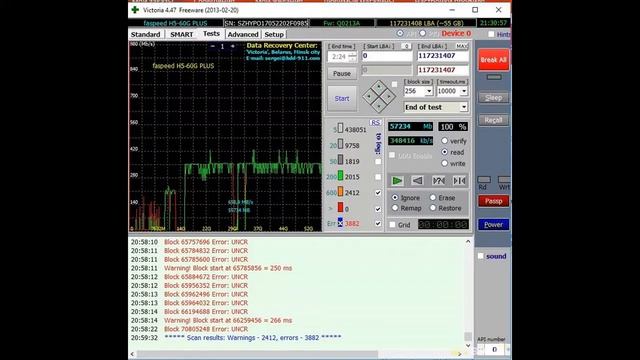Click the RS link above block counters
The width and height of the screenshot is (640, 360).
tap(375, 122)
